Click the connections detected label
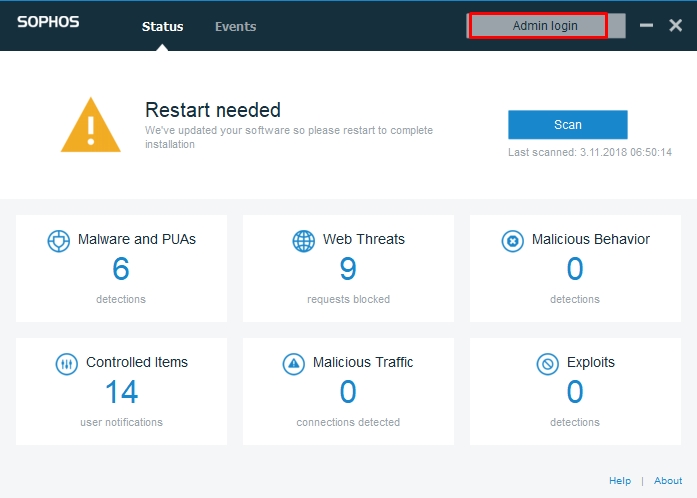This screenshot has height=498, width=697. 348,422
